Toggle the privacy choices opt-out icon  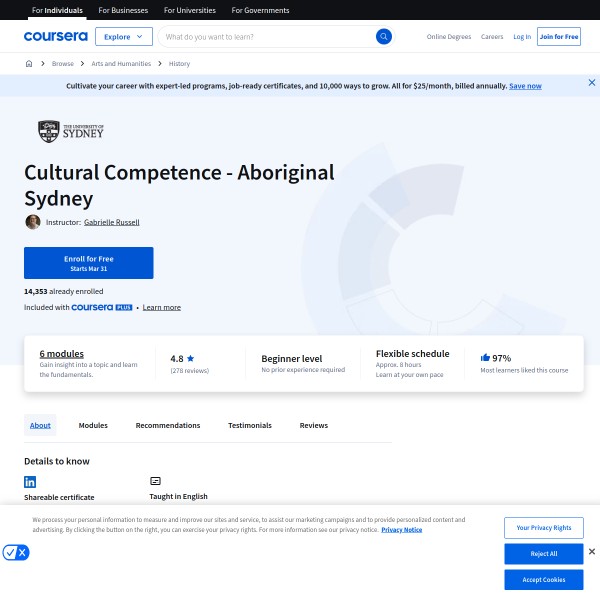click(16, 552)
